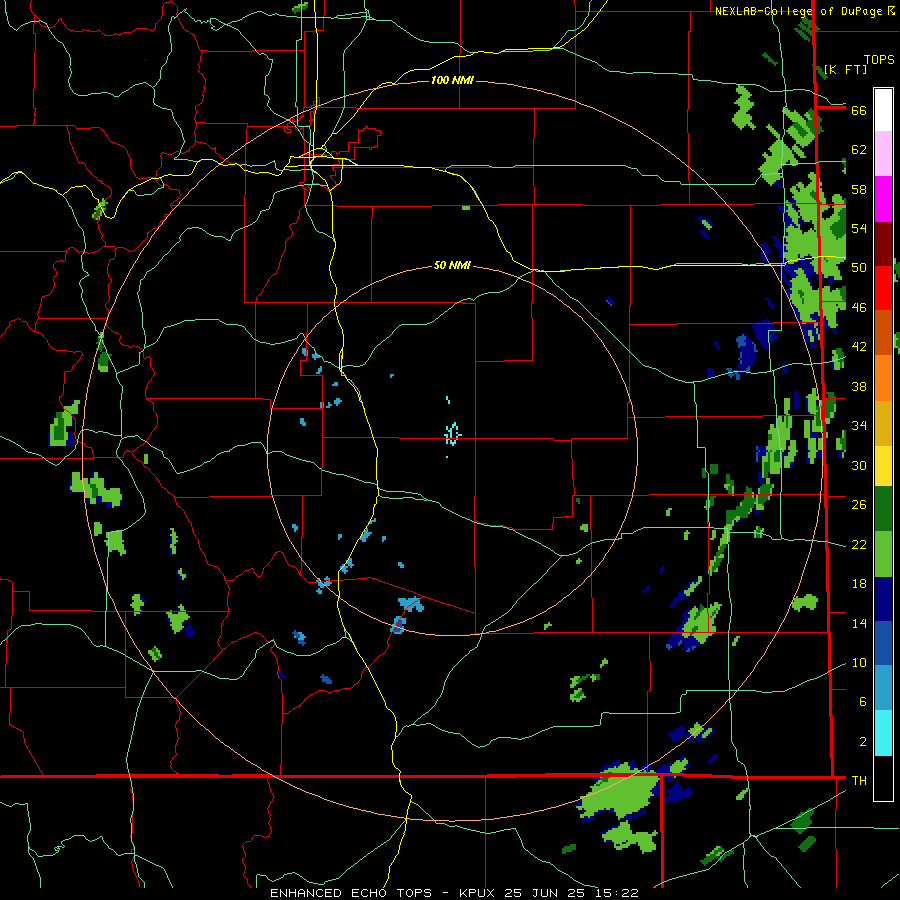Viewport: 900px width, 900px height.
Task: Click the legend value "58"
Action: pos(859,189)
